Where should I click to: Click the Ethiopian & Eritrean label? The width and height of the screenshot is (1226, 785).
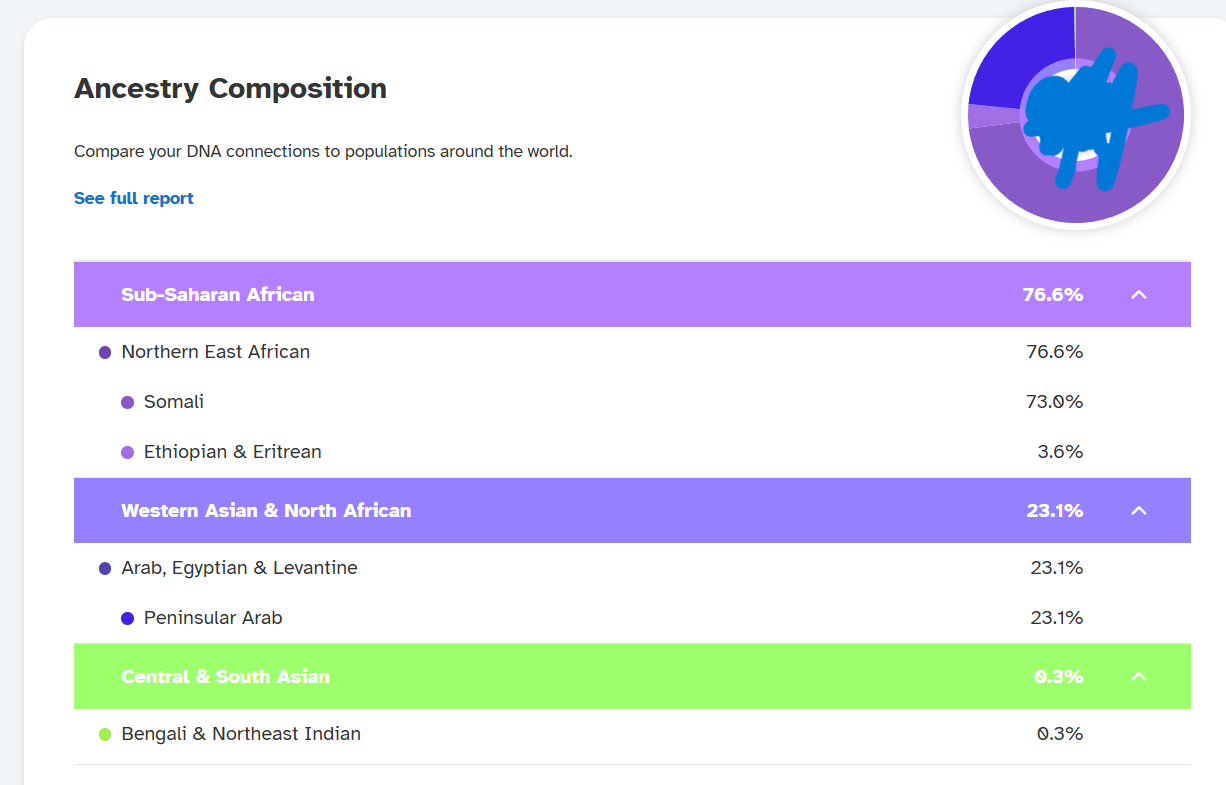point(232,452)
